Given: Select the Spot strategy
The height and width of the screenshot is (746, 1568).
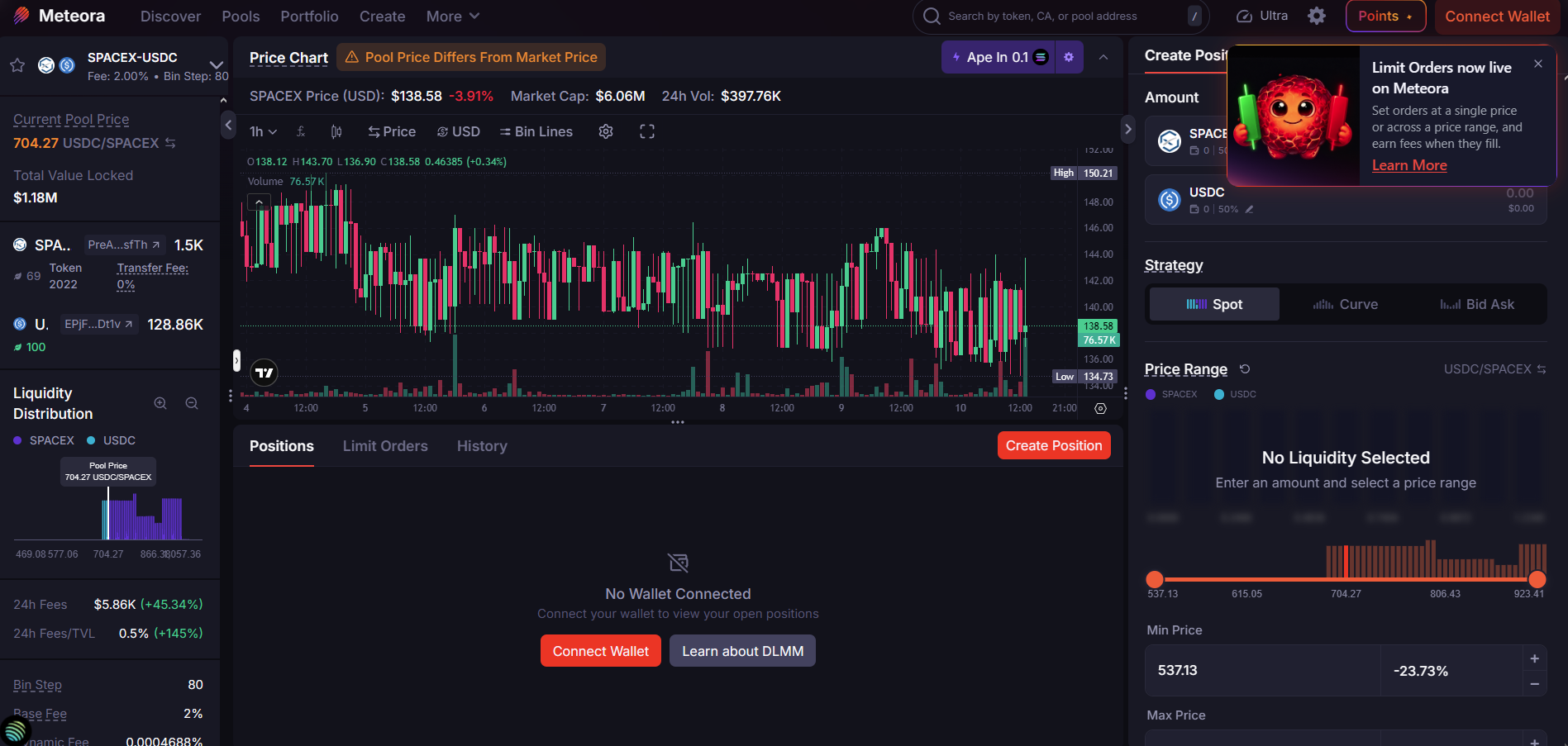Looking at the screenshot, I should pos(1214,304).
